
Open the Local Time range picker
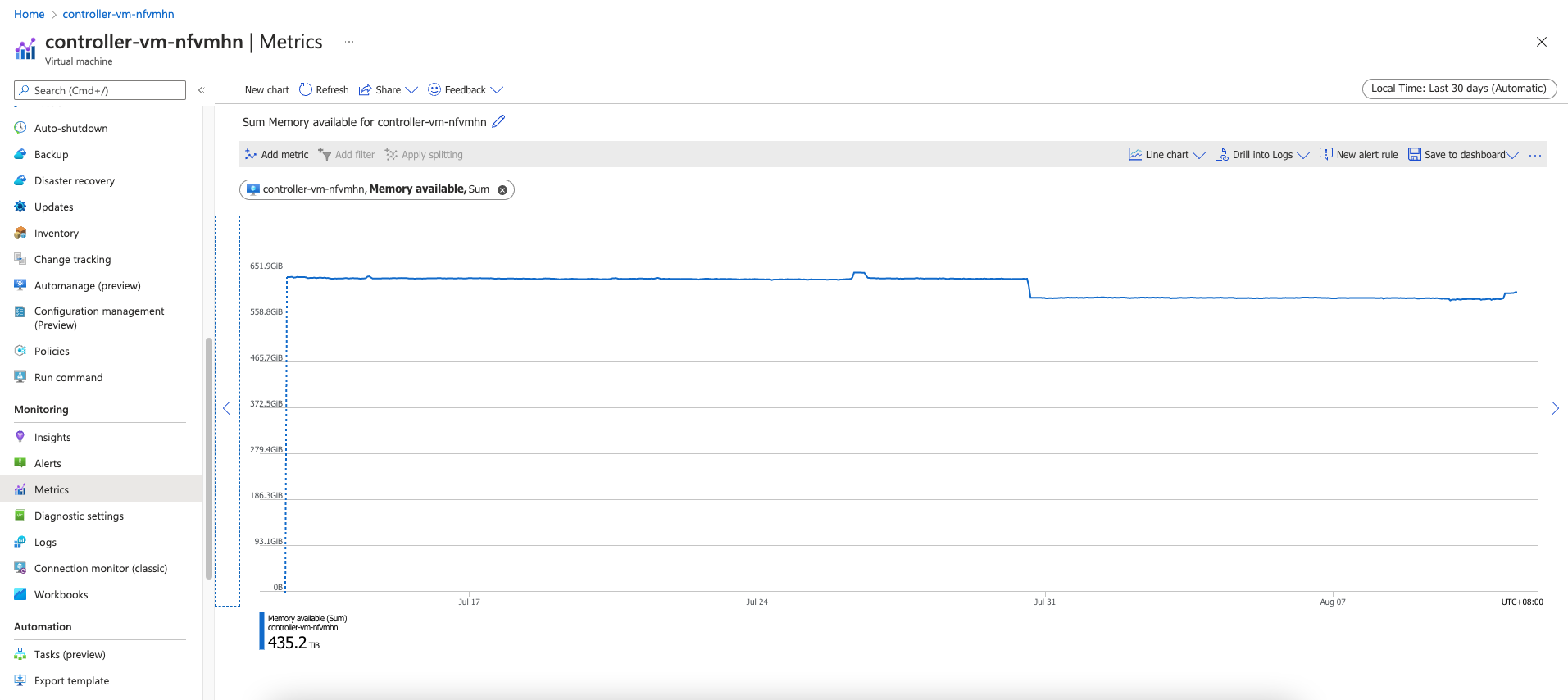coord(1459,89)
